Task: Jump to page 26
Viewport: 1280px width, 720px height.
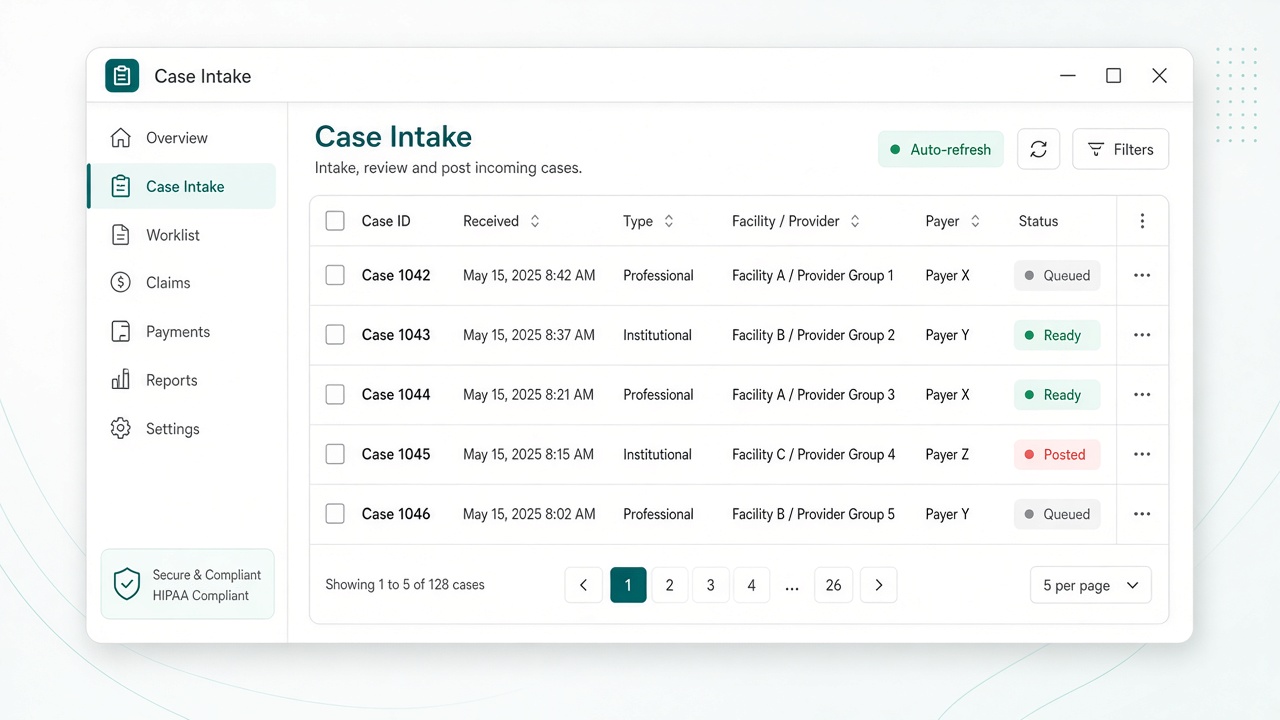Action: (834, 585)
